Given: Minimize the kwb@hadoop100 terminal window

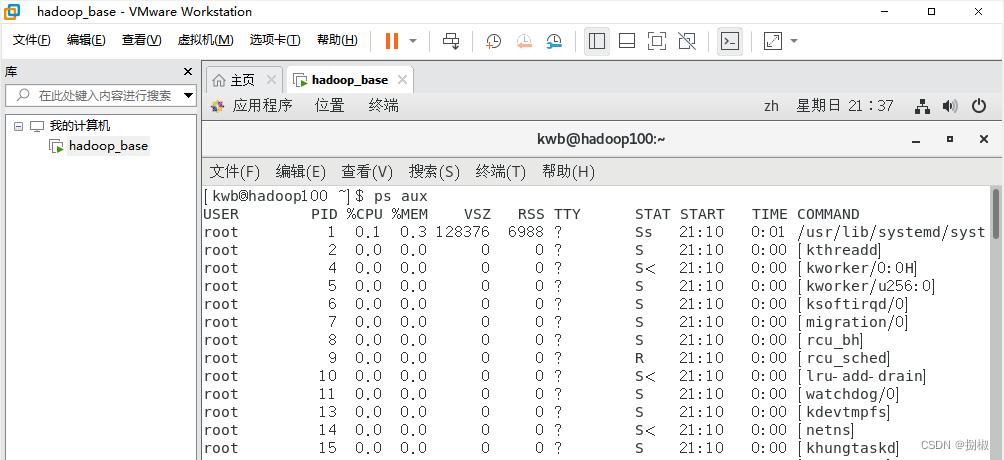Looking at the screenshot, I should 917,139.
